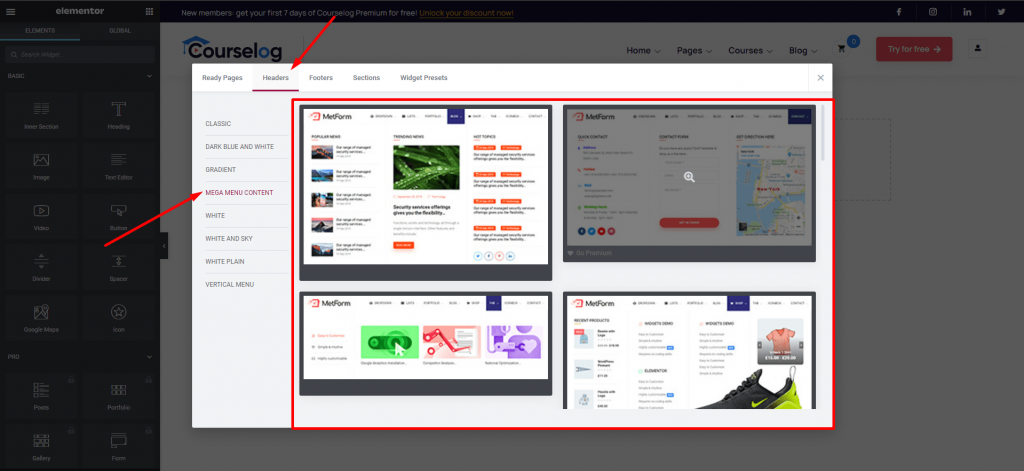
Task: Collapse the Elementor panel with arrow handle
Action: (x=164, y=246)
